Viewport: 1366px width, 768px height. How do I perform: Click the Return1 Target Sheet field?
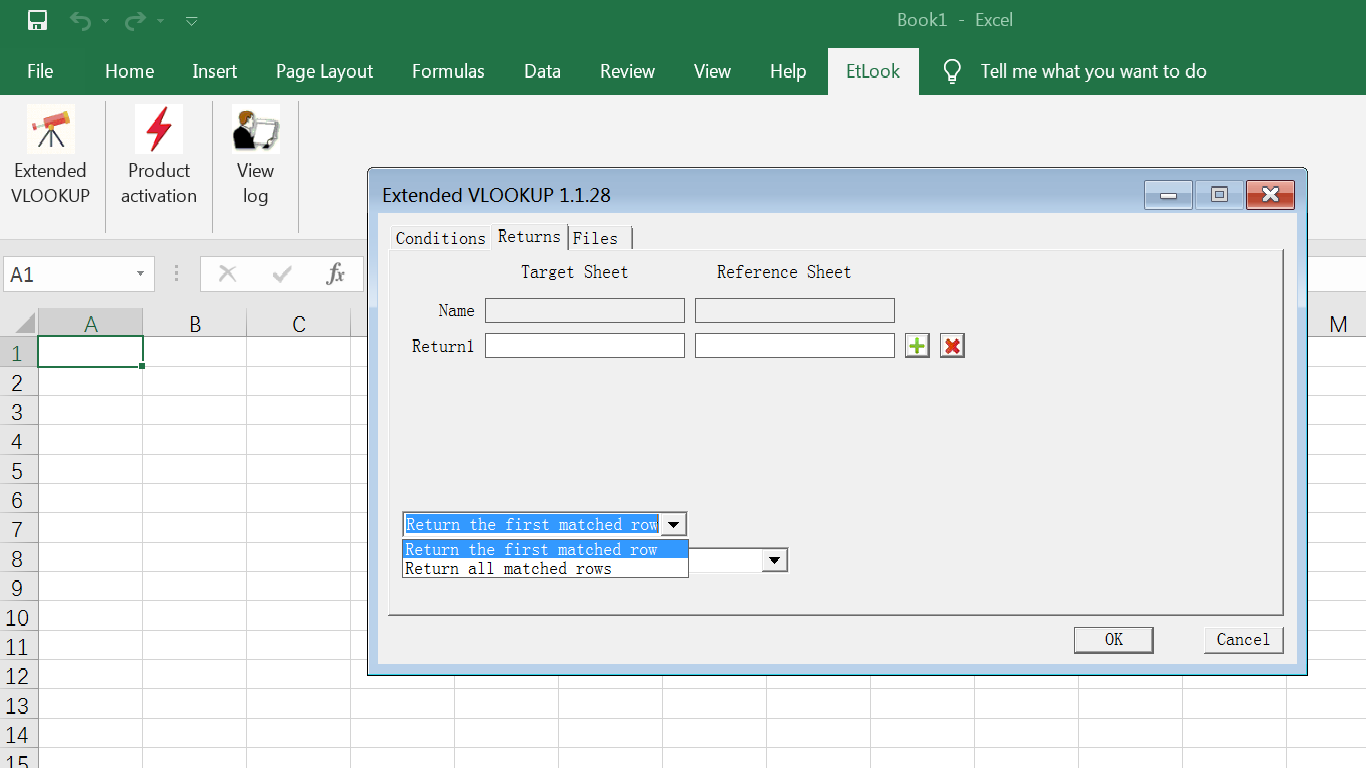(x=585, y=346)
